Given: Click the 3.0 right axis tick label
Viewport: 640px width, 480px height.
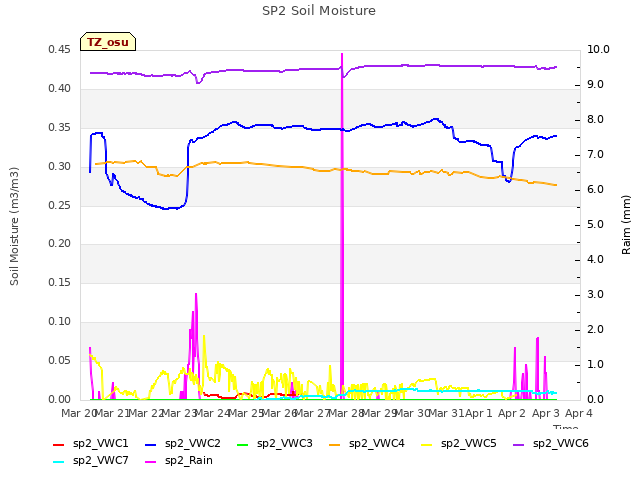Looking at the screenshot, I should click(595, 295).
